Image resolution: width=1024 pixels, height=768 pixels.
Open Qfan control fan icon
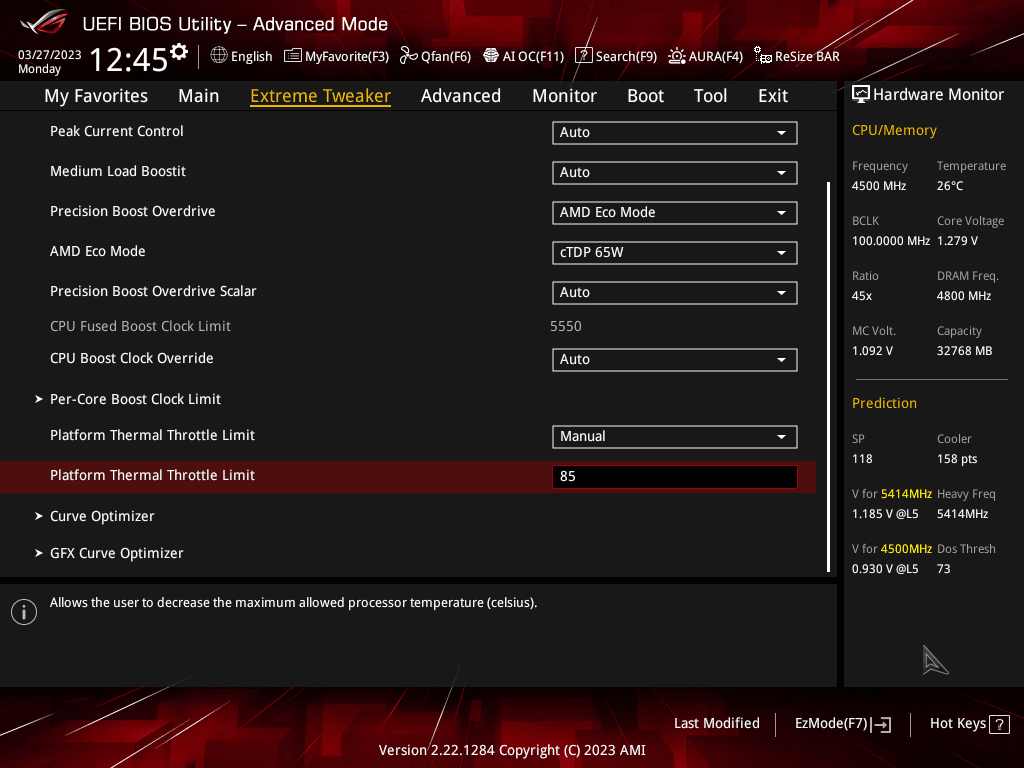pos(409,56)
